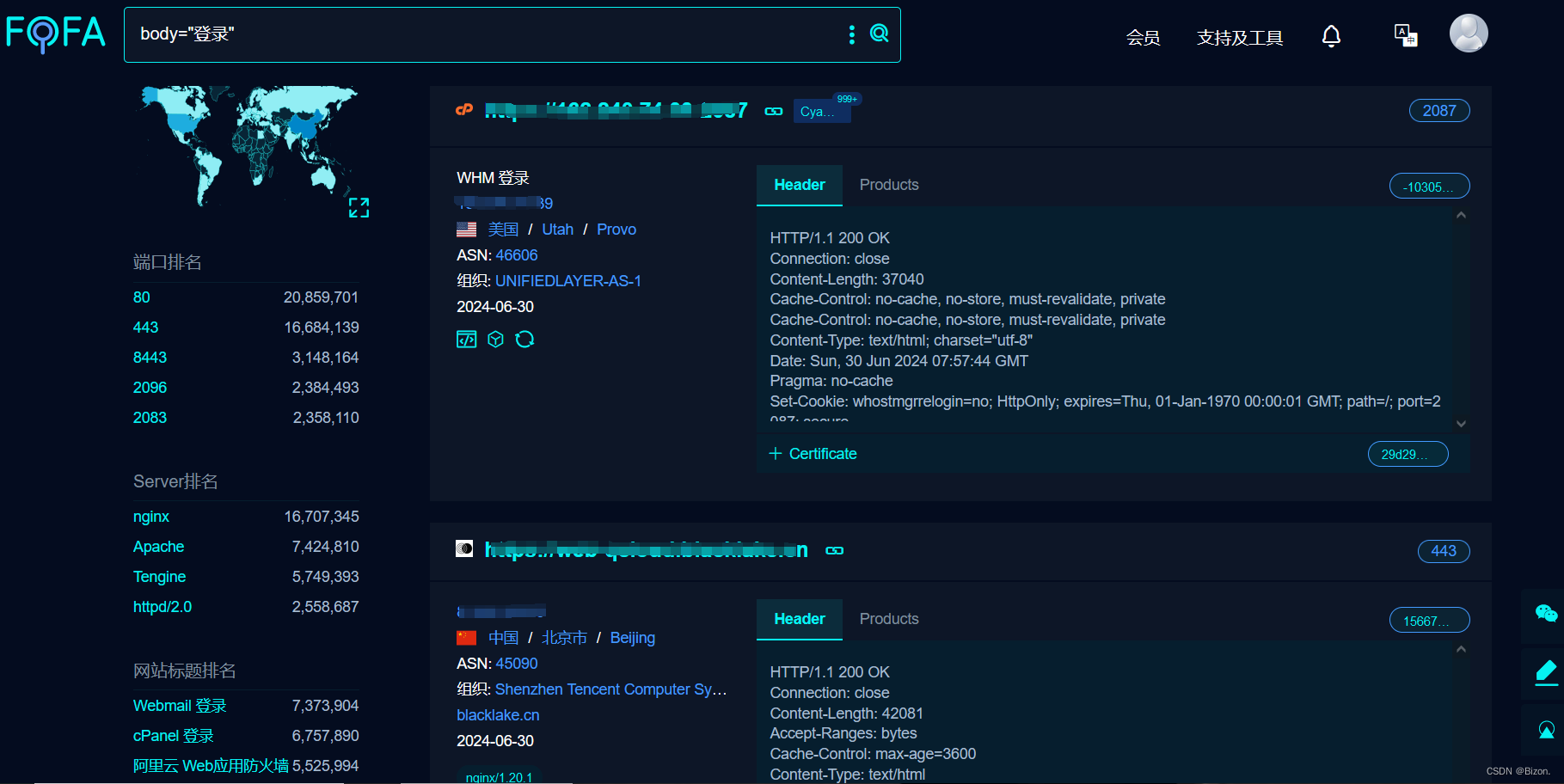Click the UNIFIEDLAYER-AS-1 organization link

(x=568, y=280)
